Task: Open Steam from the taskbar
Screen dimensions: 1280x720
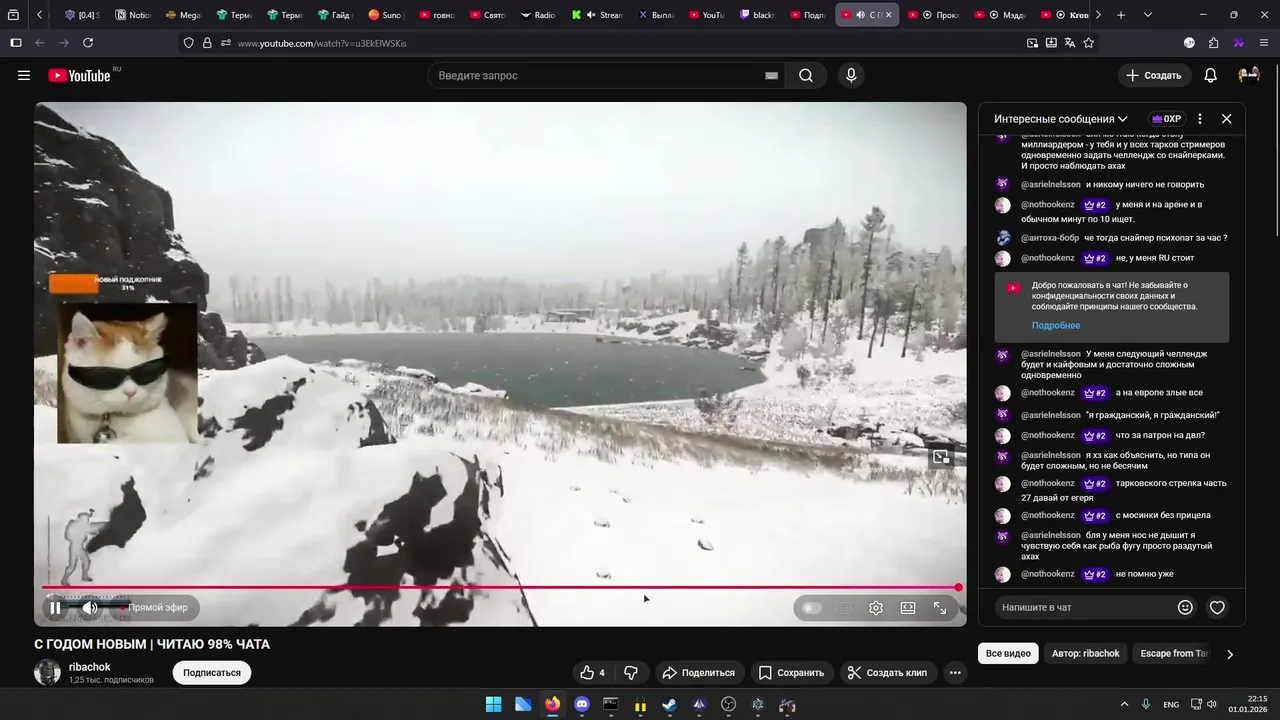Action: pyautogui.click(x=669, y=704)
